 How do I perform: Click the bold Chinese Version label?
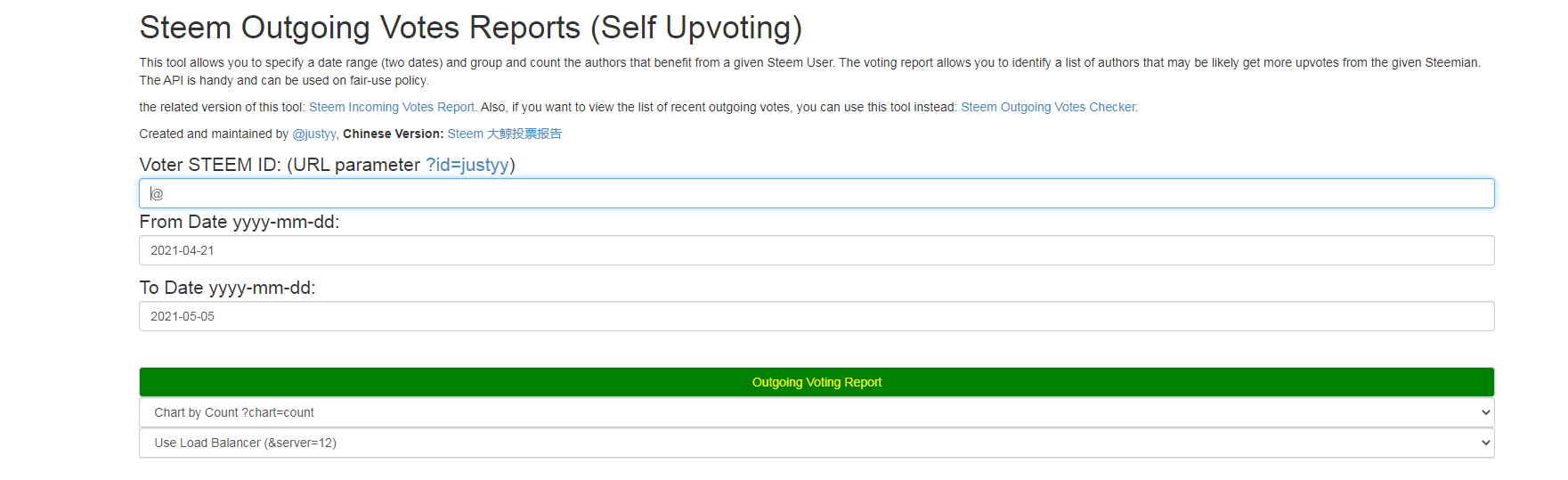click(393, 134)
